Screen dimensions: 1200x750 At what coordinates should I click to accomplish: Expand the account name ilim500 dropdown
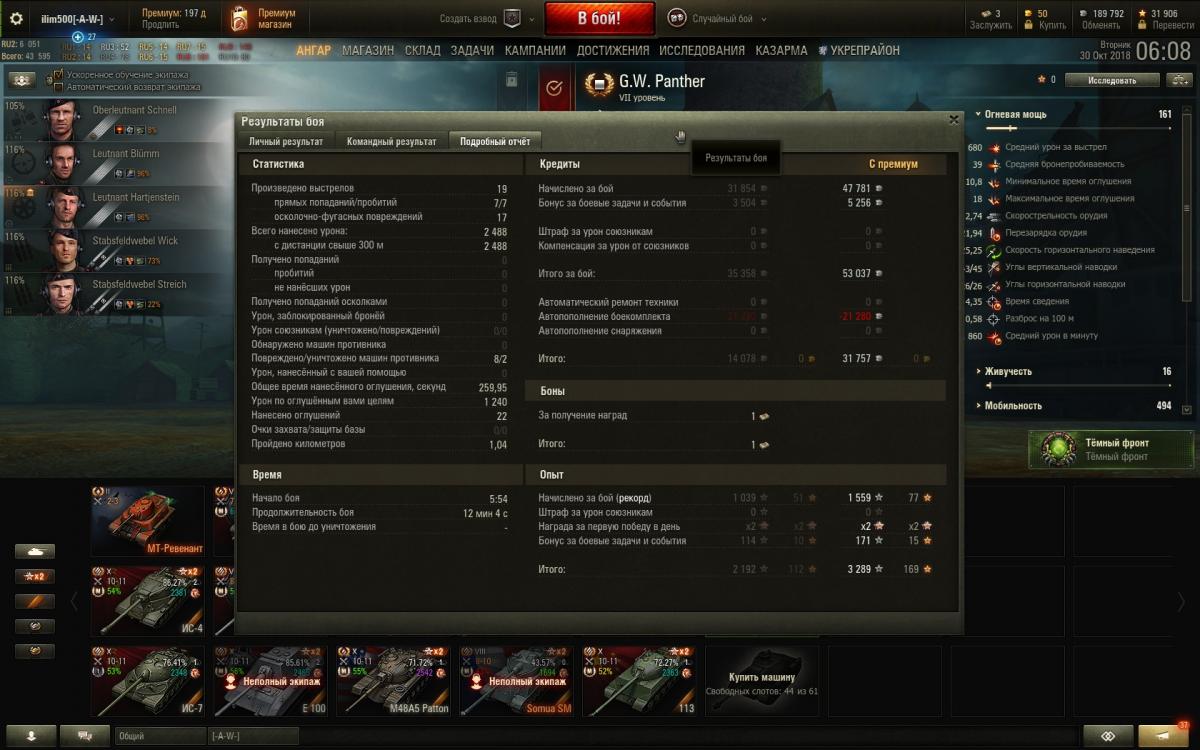(x=77, y=19)
